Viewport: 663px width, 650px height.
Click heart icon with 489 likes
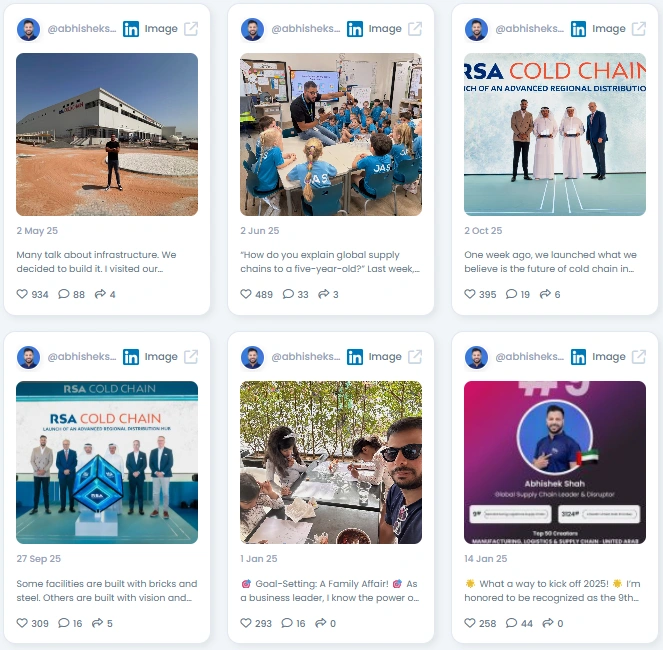coord(246,294)
